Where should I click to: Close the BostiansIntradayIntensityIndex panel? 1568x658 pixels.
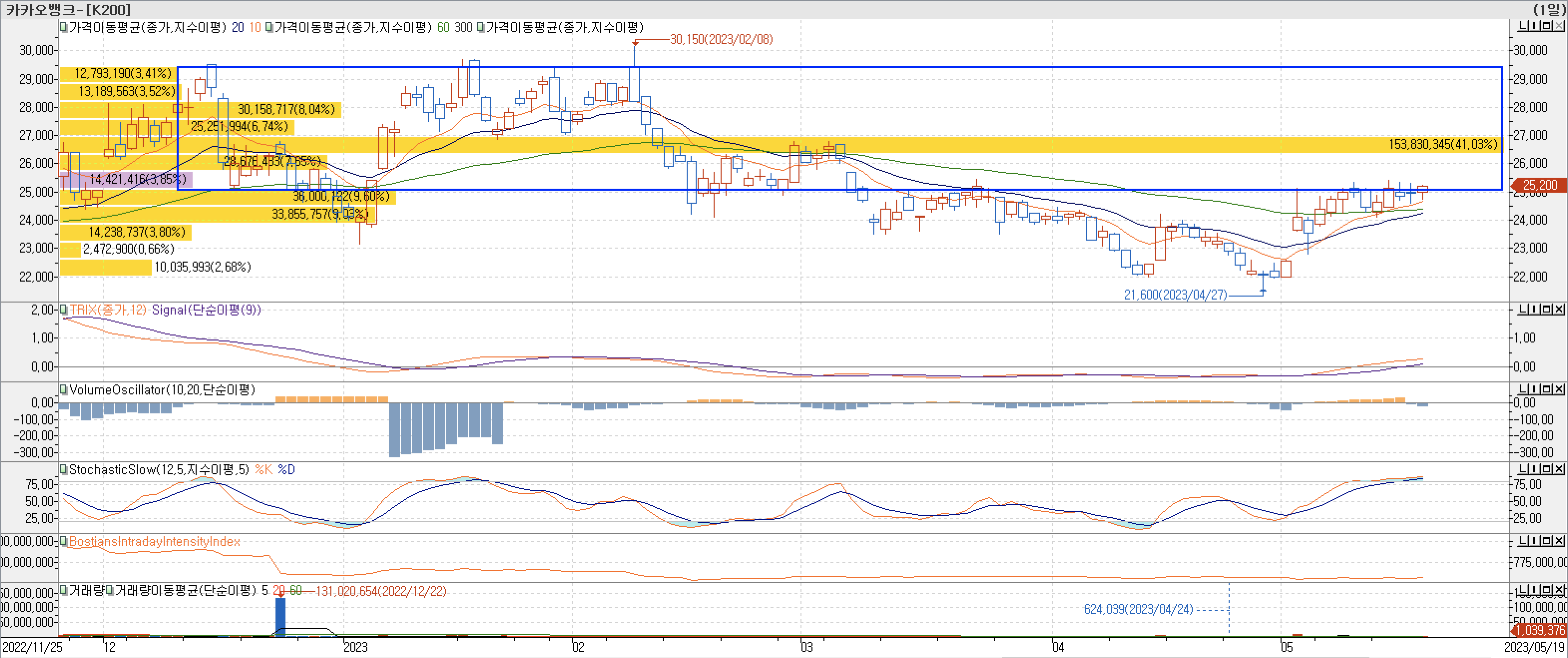(x=1559, y=541)
